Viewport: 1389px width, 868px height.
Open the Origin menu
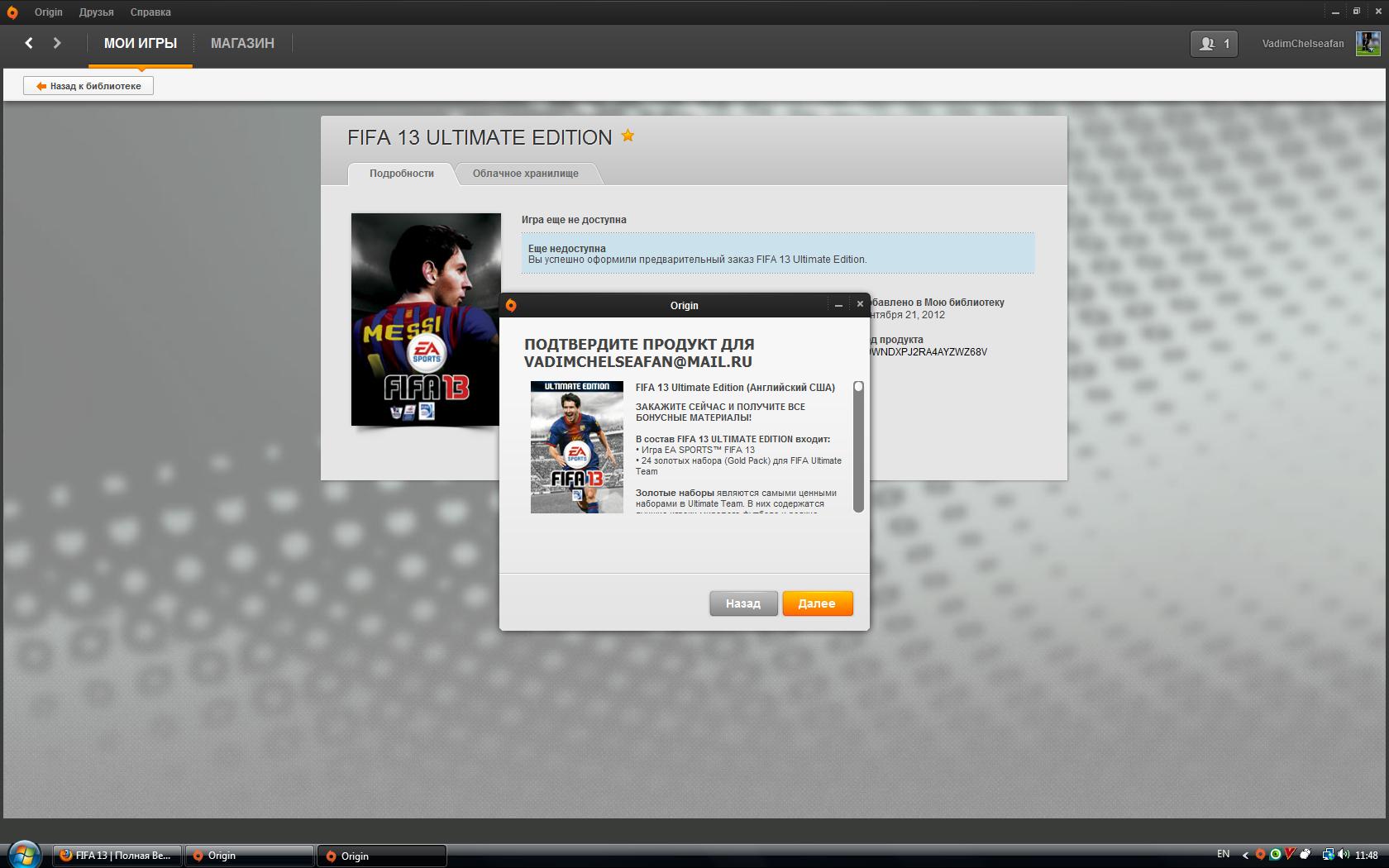(x=49, y=12)
